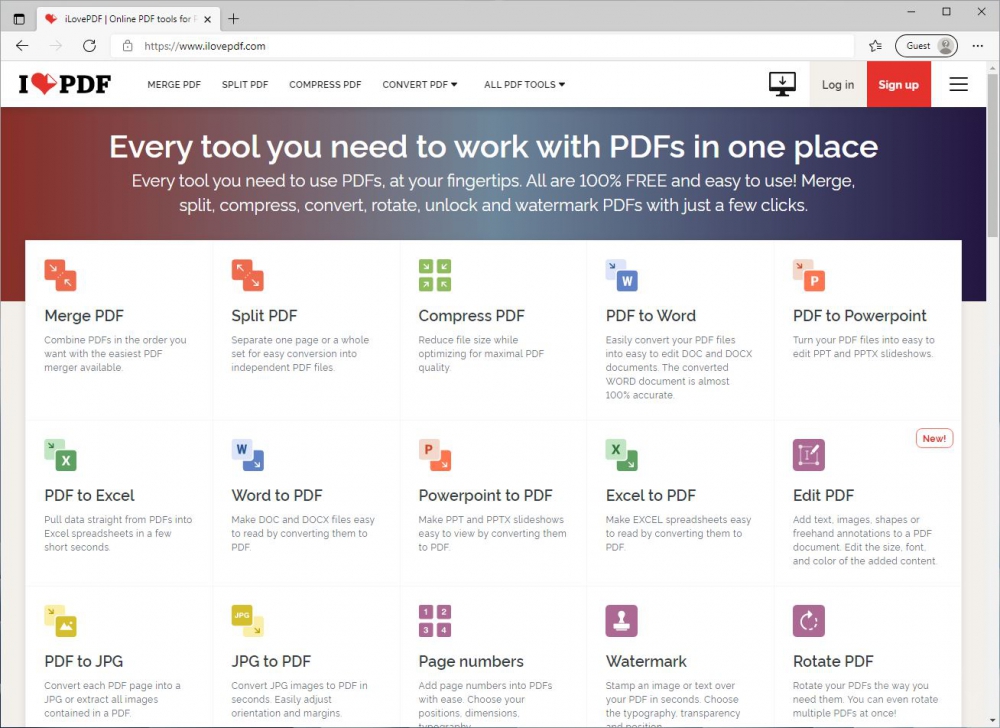Open the Powerpoint to PDF title link

click(485, 495)
